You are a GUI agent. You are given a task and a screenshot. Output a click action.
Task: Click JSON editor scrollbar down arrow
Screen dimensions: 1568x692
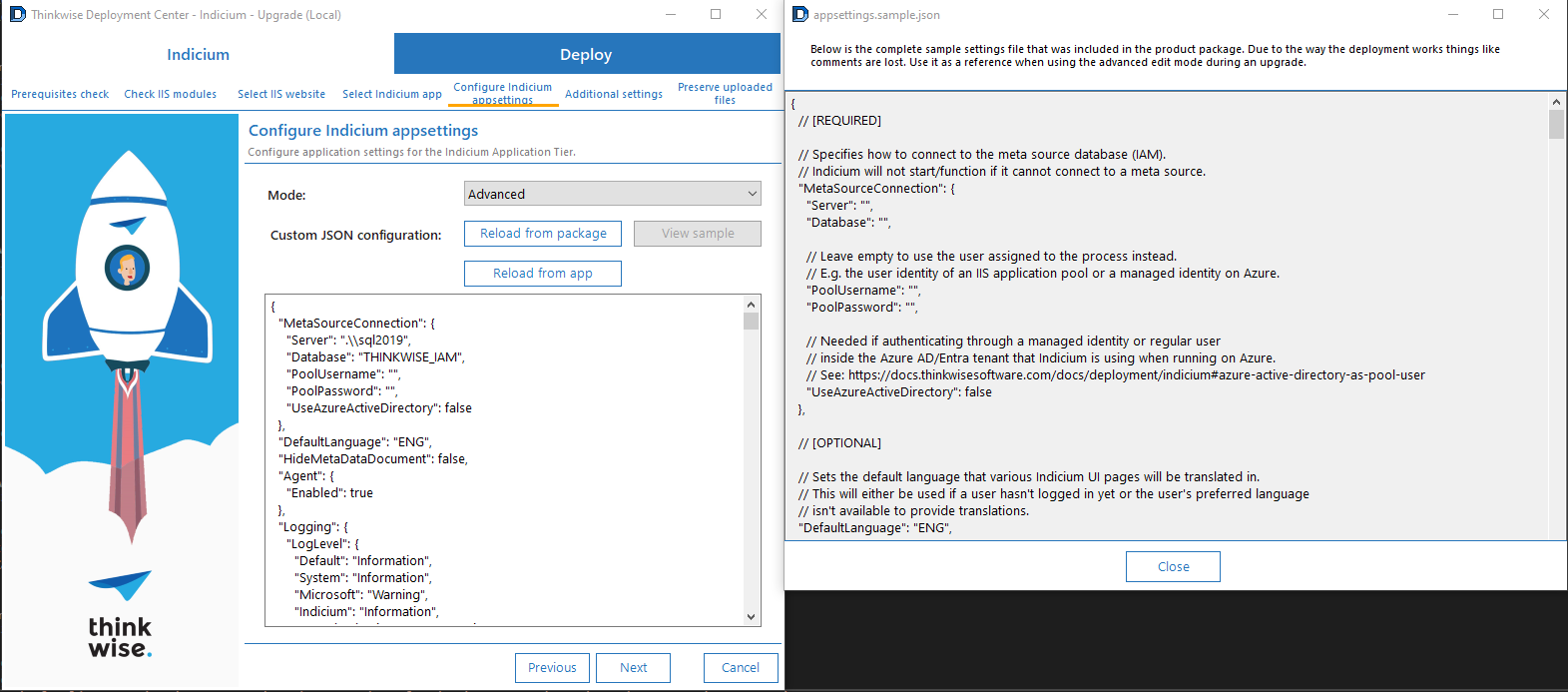point(752,617)
